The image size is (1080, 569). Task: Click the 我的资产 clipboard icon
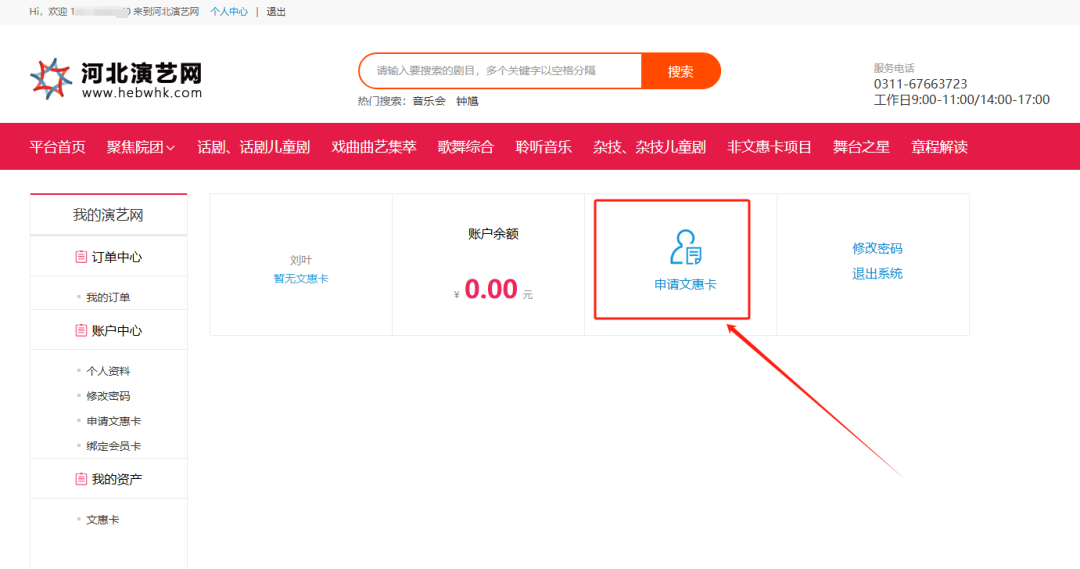(81, 479)
